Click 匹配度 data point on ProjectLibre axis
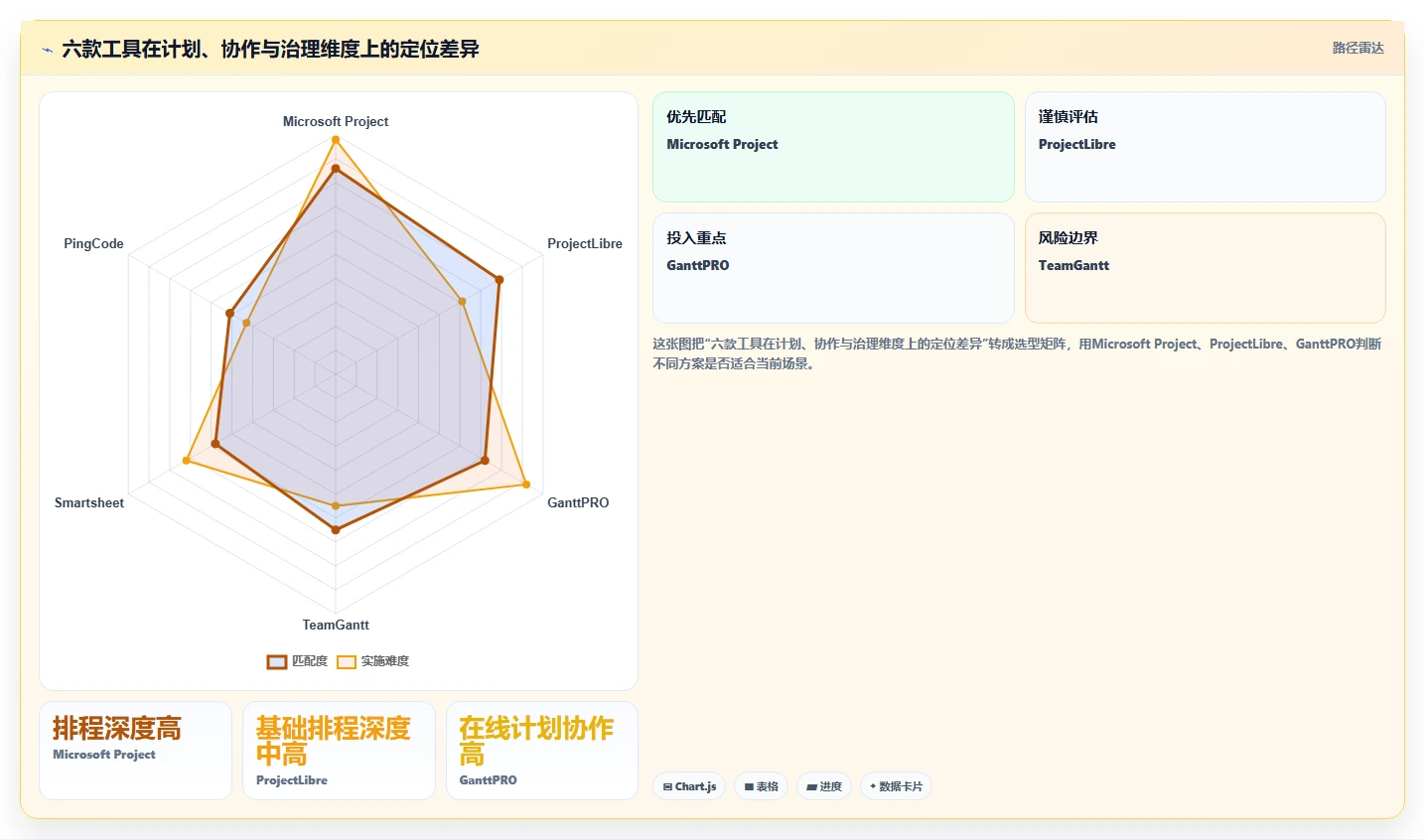This screenshot has width=1425, height=840. [x=499, y=280]
